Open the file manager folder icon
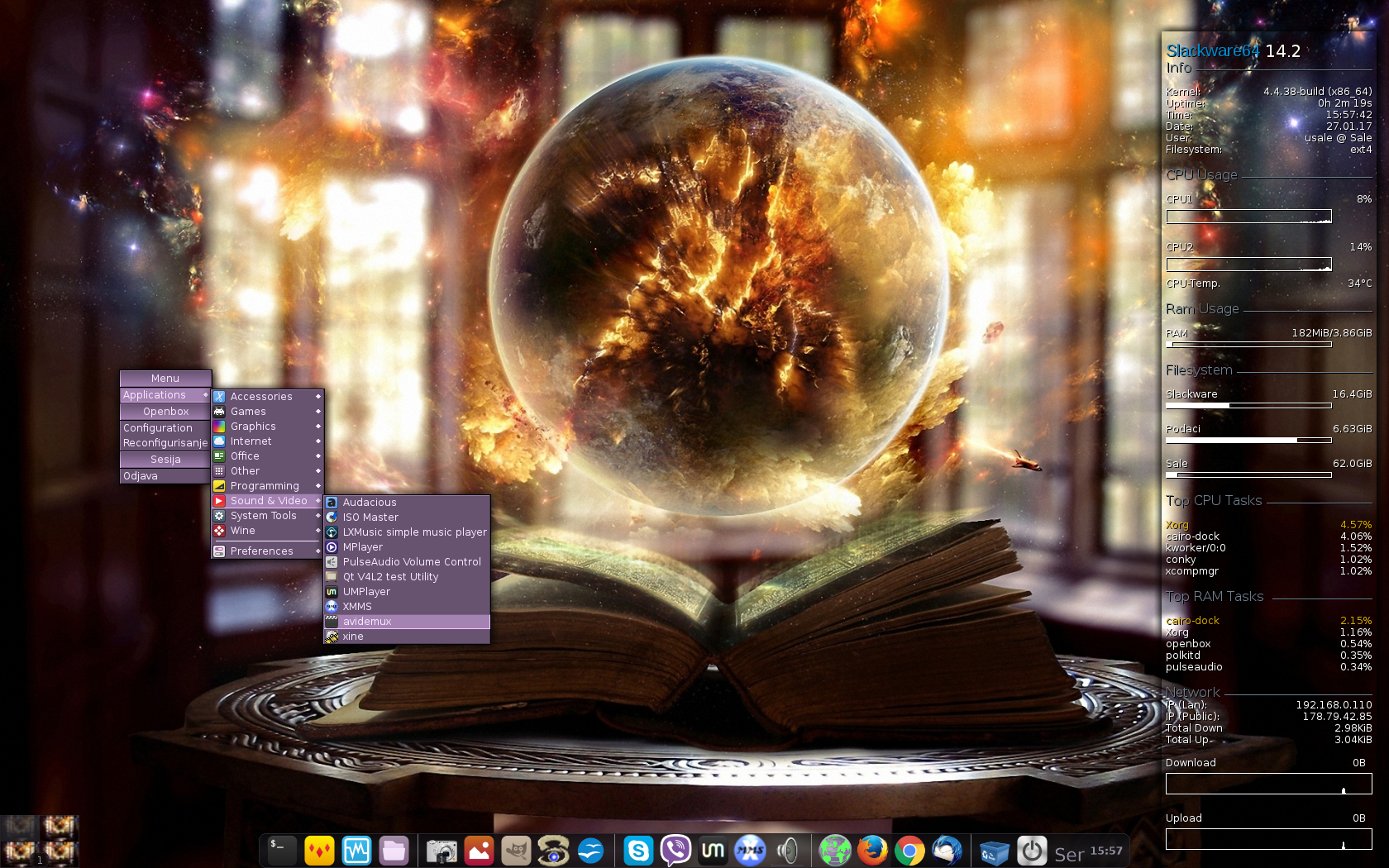The width and height of the screenshot is (1389, 868). click(394, 851)
